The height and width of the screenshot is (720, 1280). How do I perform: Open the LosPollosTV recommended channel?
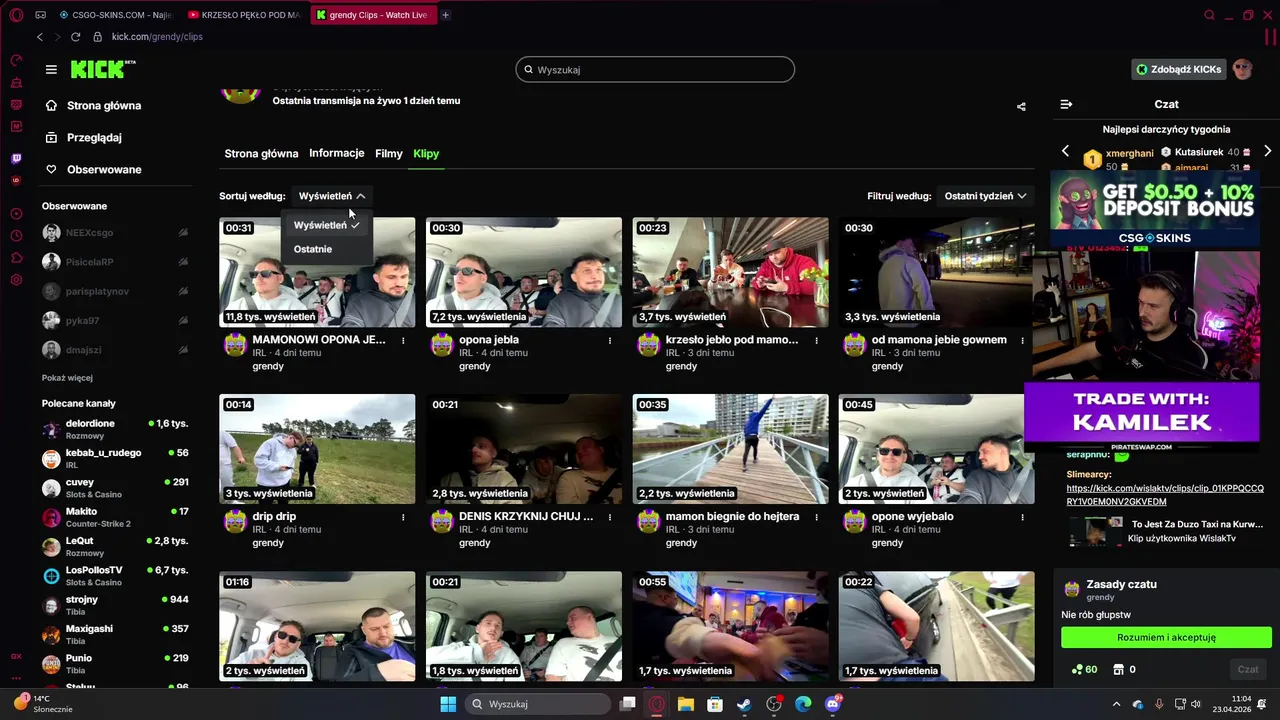point(115,575)
